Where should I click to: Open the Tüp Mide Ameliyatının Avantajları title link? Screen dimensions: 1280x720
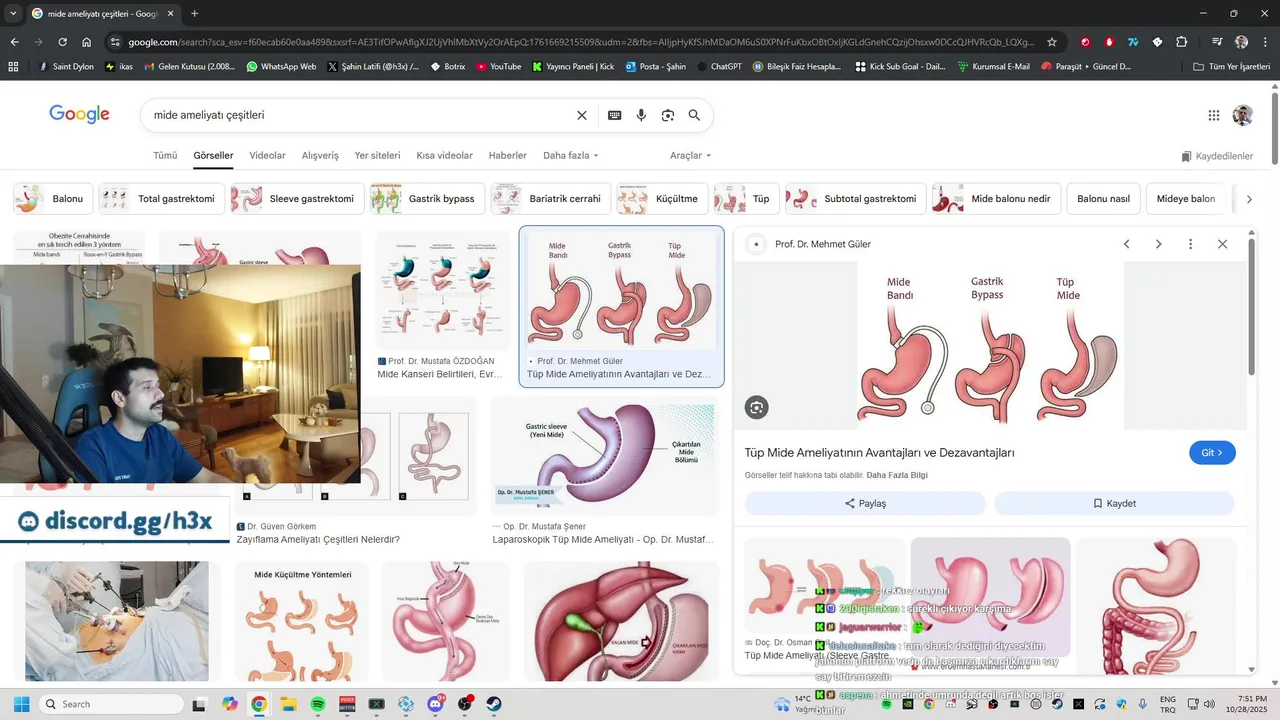point(880,453)
